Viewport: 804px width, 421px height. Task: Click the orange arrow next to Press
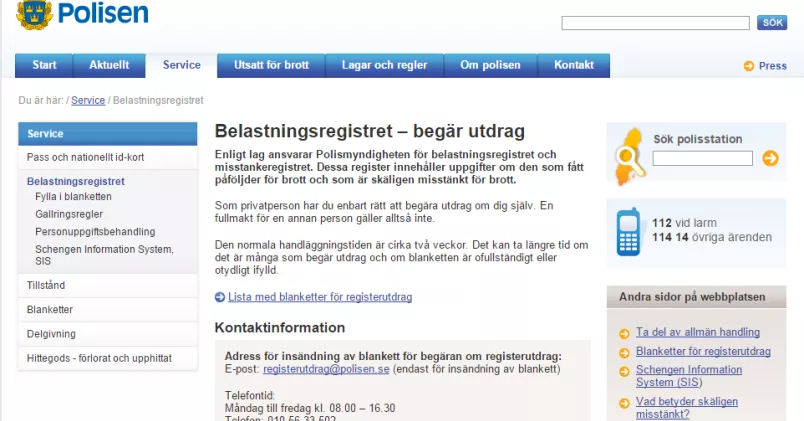coord(749,66)
